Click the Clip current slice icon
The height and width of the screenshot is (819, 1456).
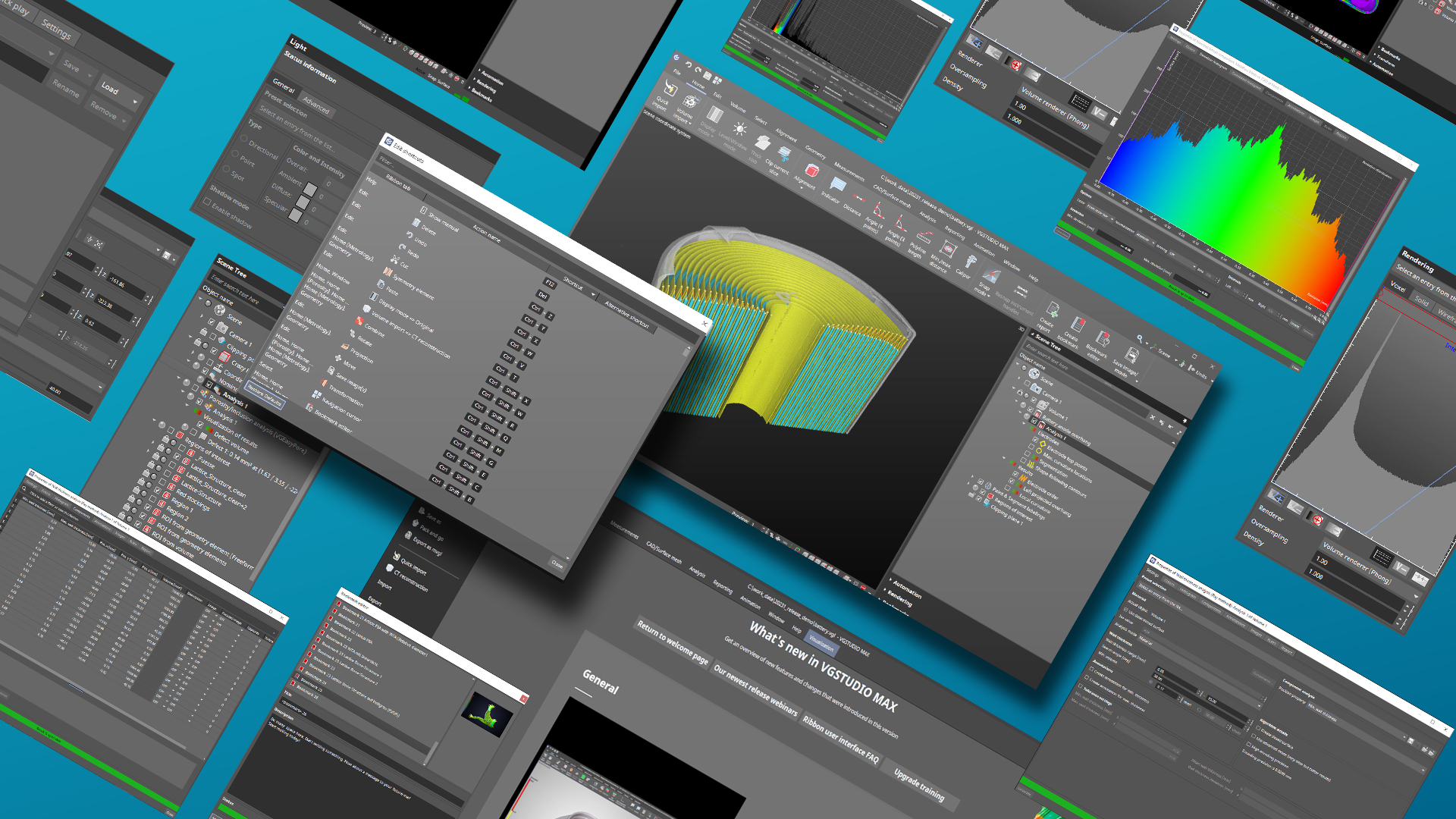(784, 155)
